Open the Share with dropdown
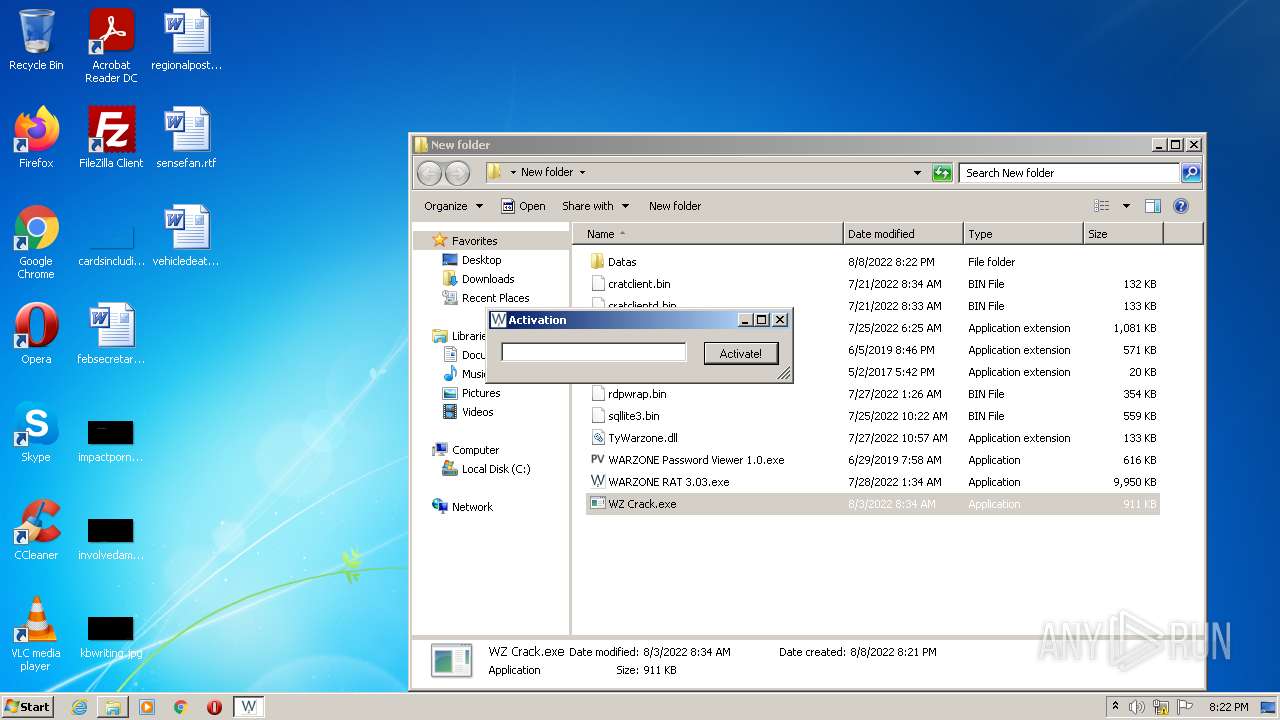 (x=596, y=206)
